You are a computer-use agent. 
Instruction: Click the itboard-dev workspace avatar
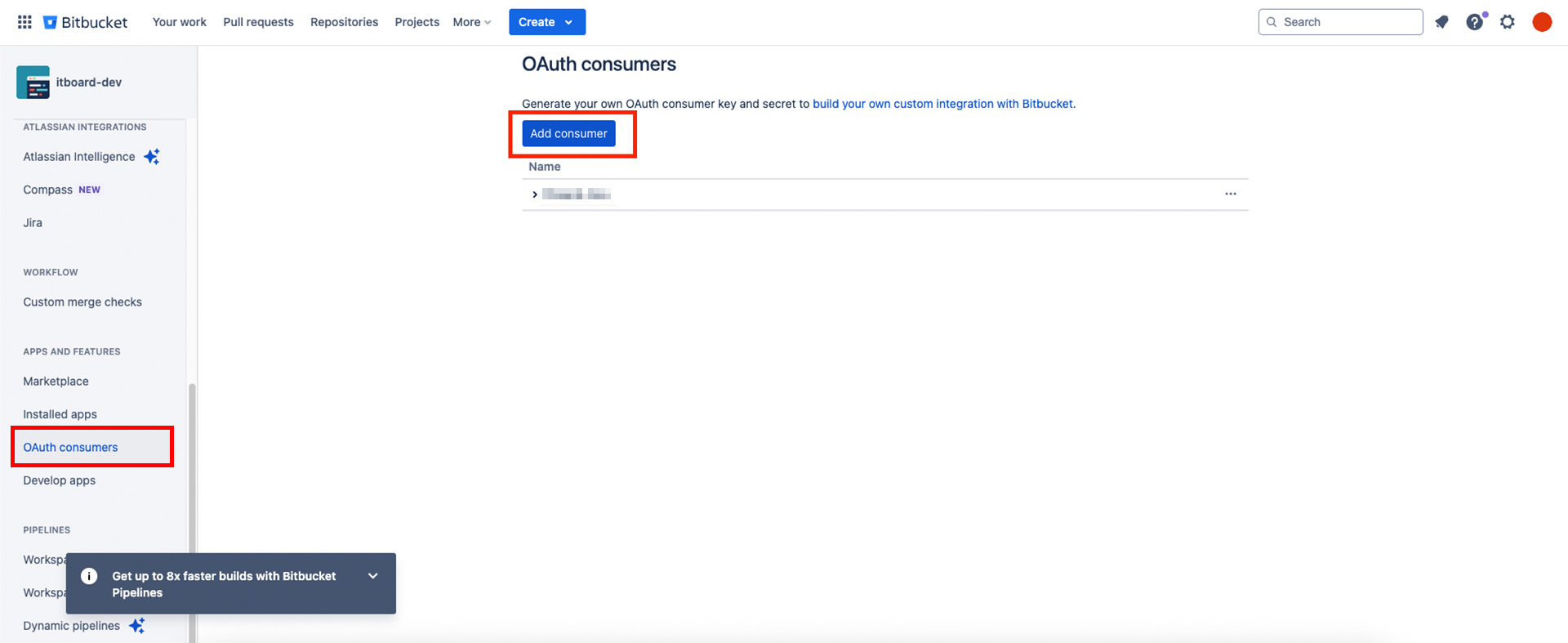pos(33,83)
